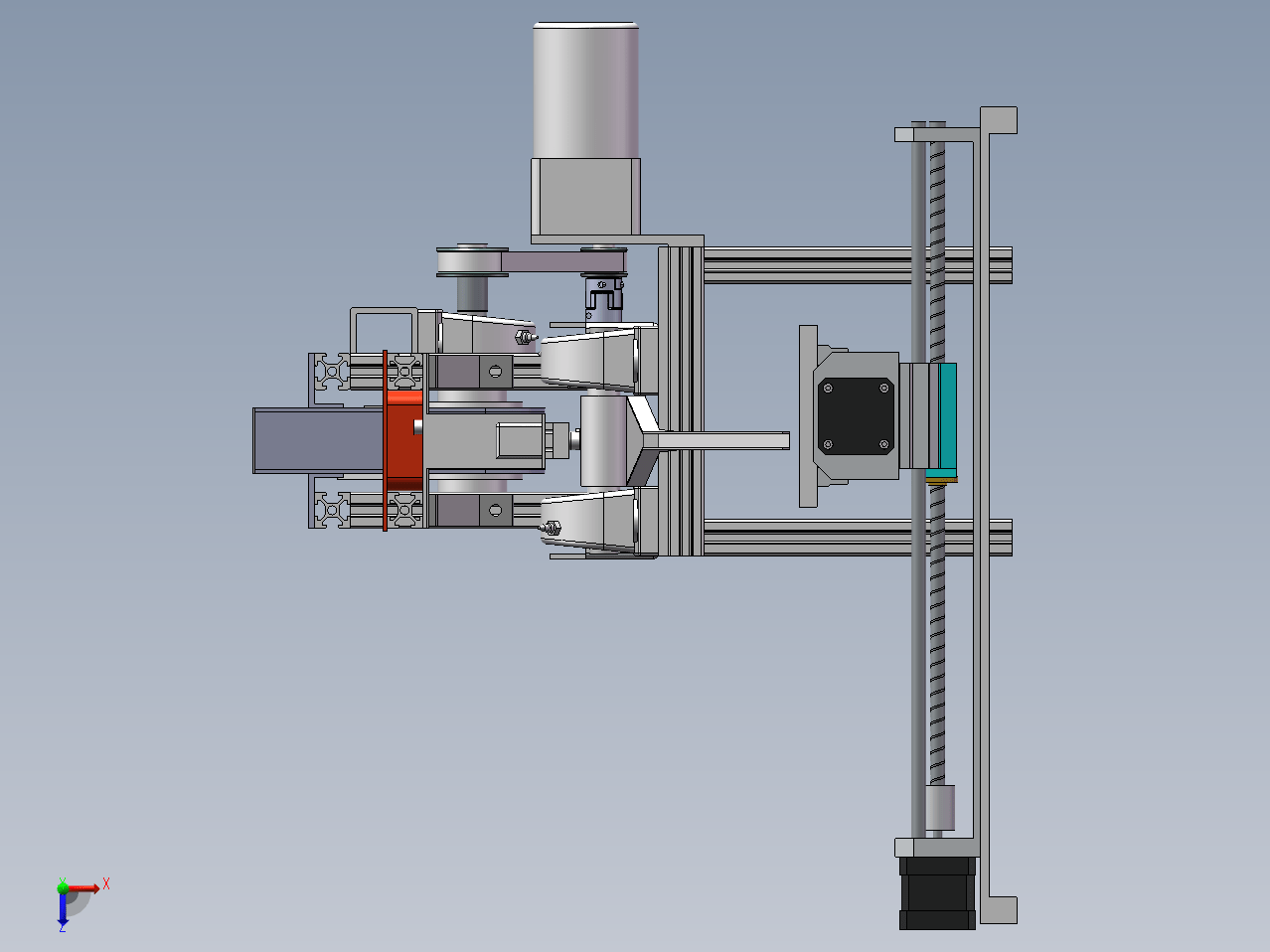The width and height of the screenshot is (1270, 952).
Task: Select the lower horizontal aluminum extrusion rail
Action: point(857,538)
